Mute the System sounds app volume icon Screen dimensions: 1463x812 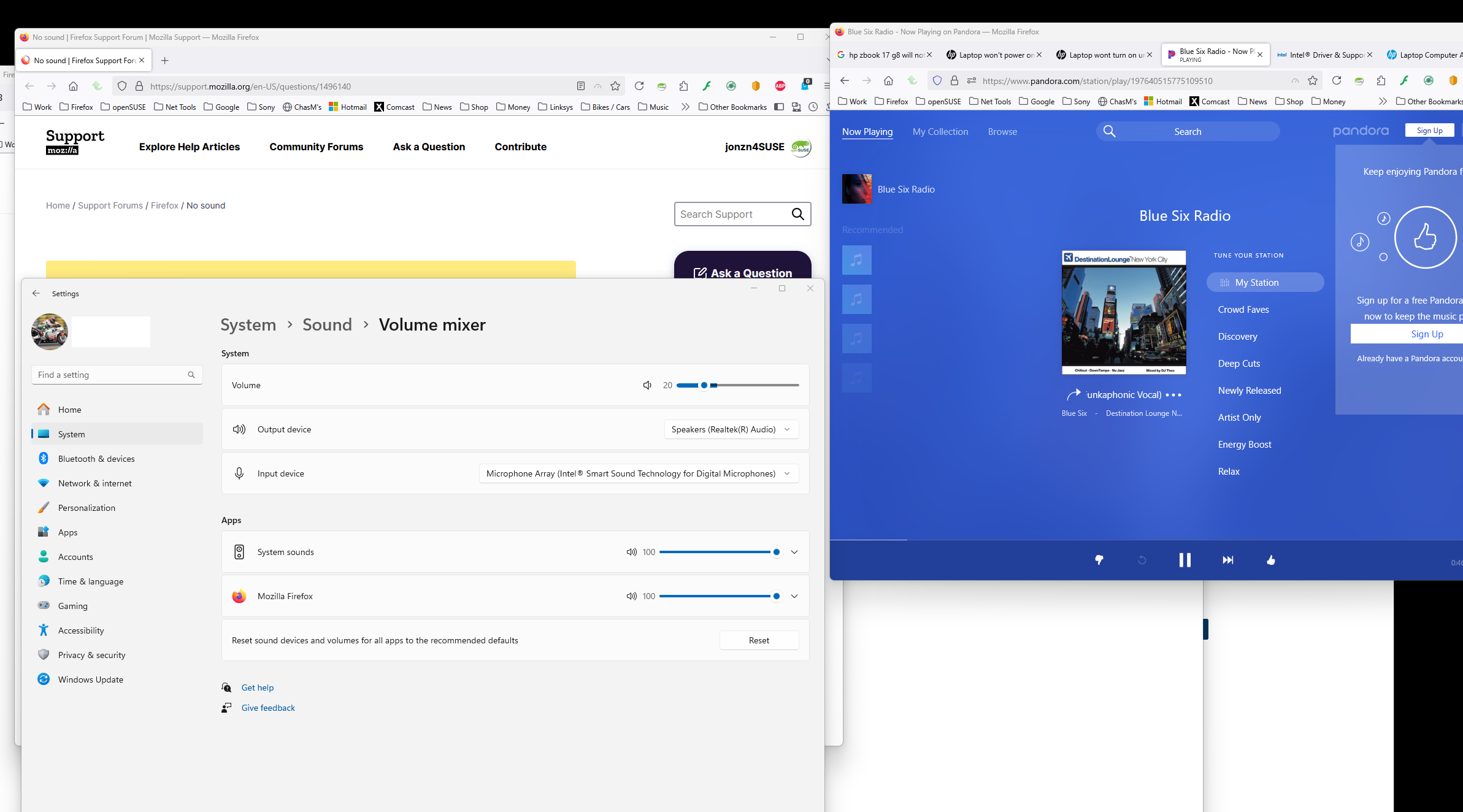click(631, 552)
